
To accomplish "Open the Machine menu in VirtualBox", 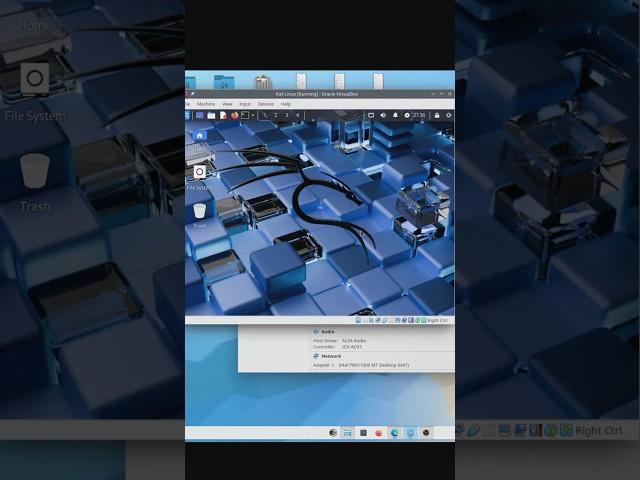I will point(206,104).
